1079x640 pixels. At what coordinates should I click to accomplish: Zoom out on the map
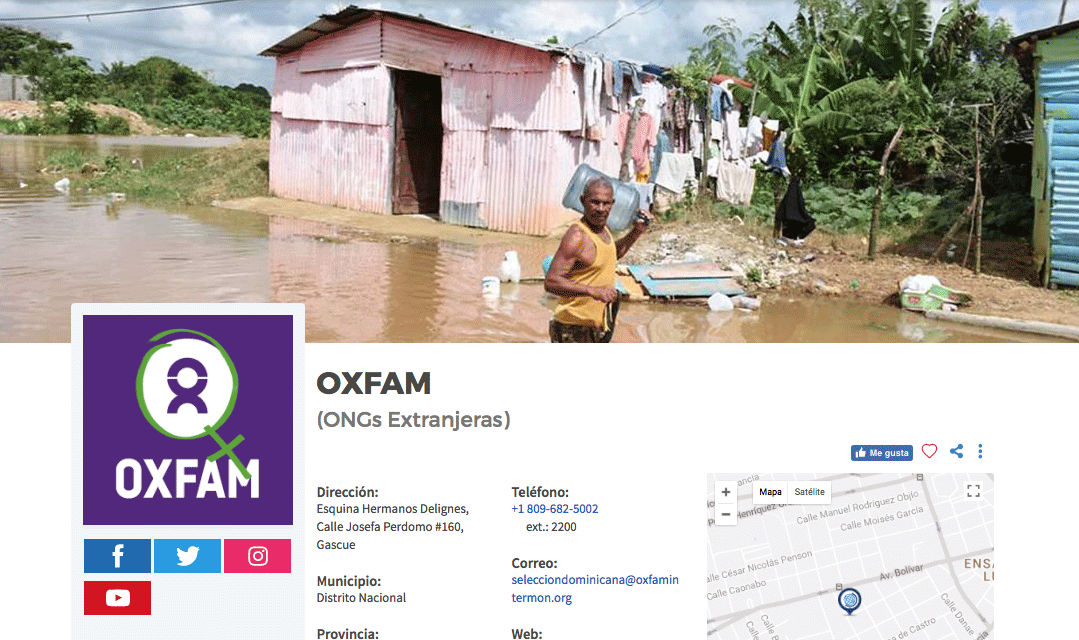point(725,515)
